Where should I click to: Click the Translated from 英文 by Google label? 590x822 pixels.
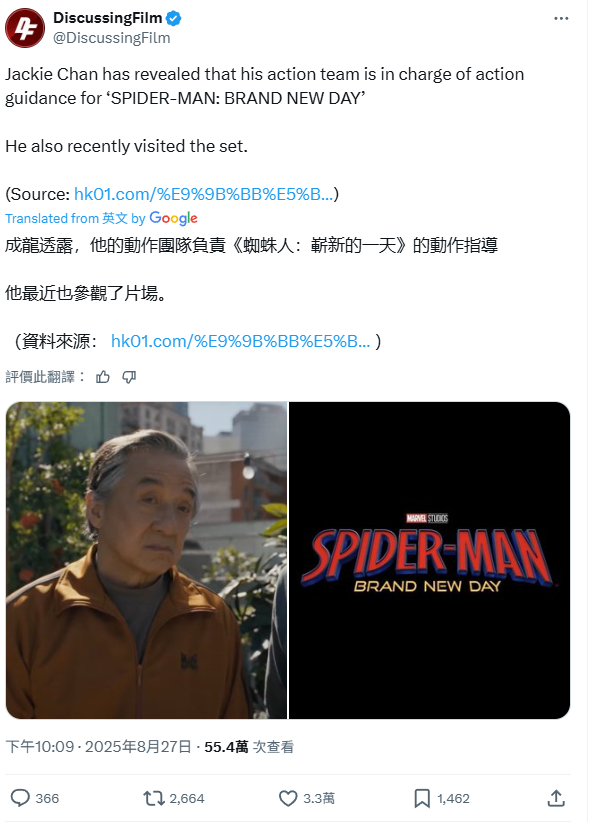101,218
